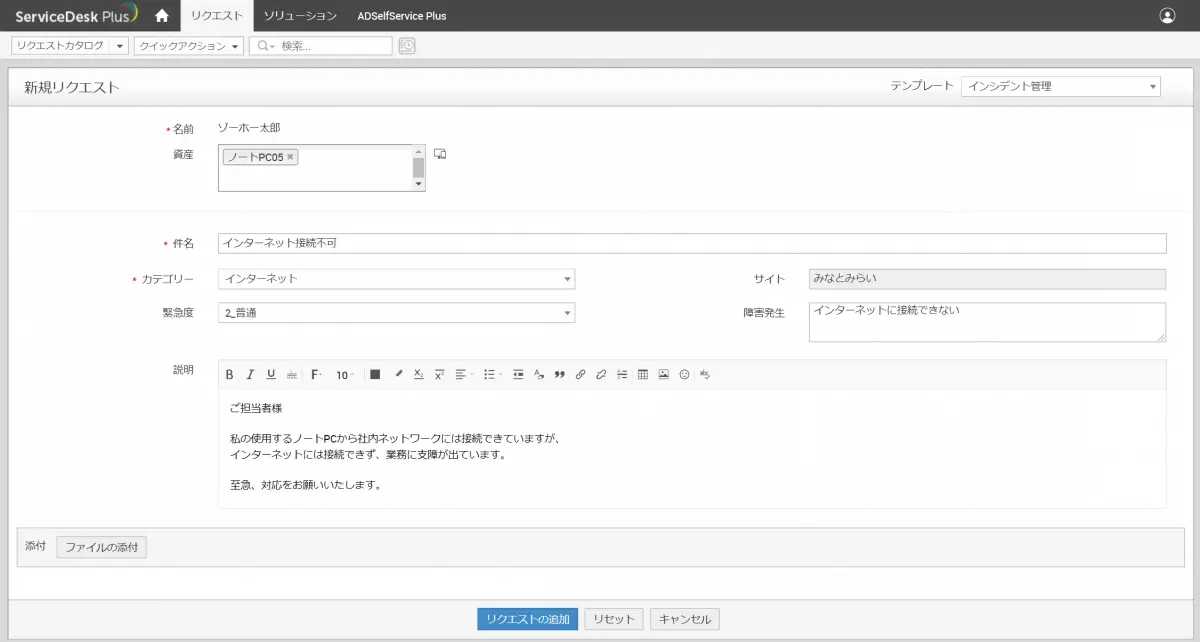Open the asset selection icon beside 資産
This screenshot has height=642, width=1200.
point(440,154)
